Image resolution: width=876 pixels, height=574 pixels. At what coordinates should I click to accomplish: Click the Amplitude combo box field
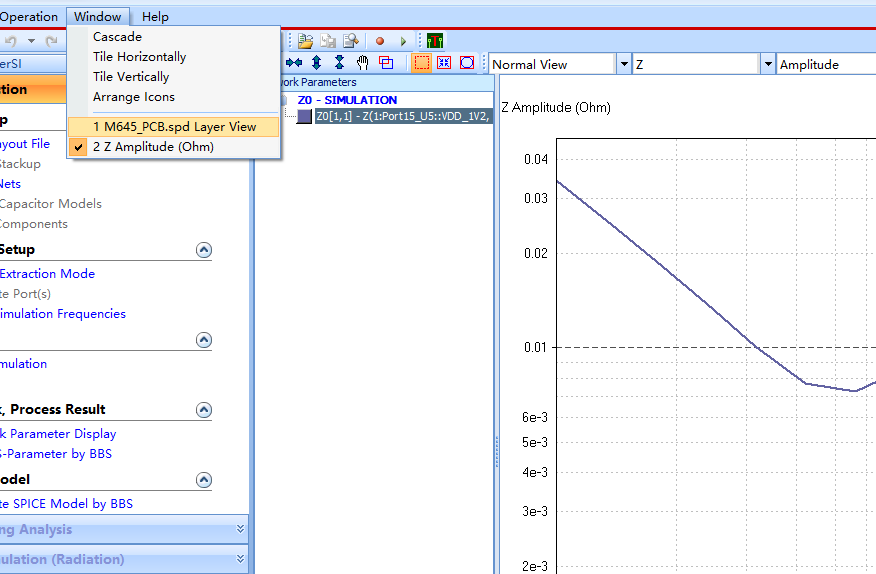826,64
